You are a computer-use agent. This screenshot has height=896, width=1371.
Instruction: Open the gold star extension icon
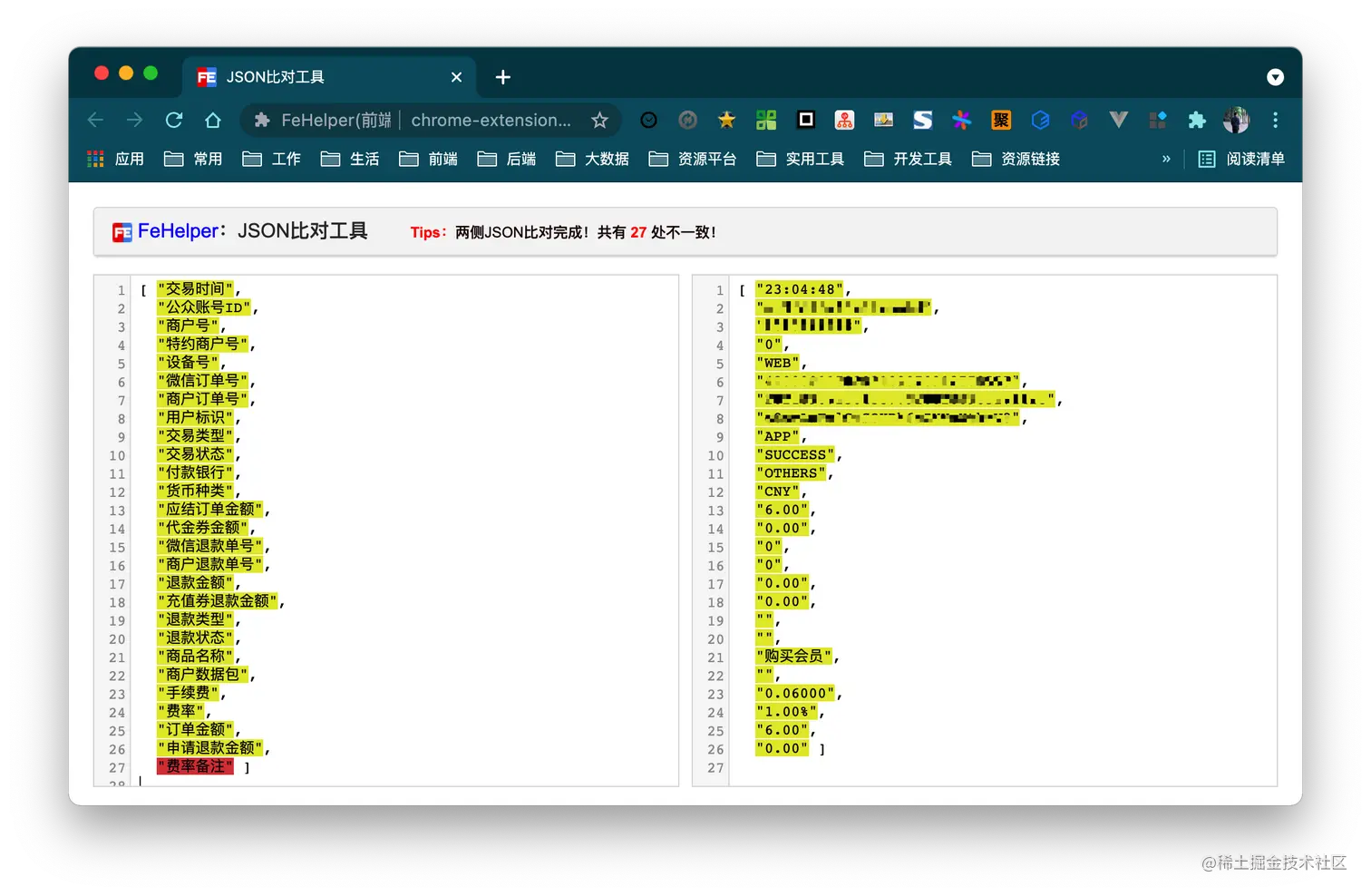(726, 120)
